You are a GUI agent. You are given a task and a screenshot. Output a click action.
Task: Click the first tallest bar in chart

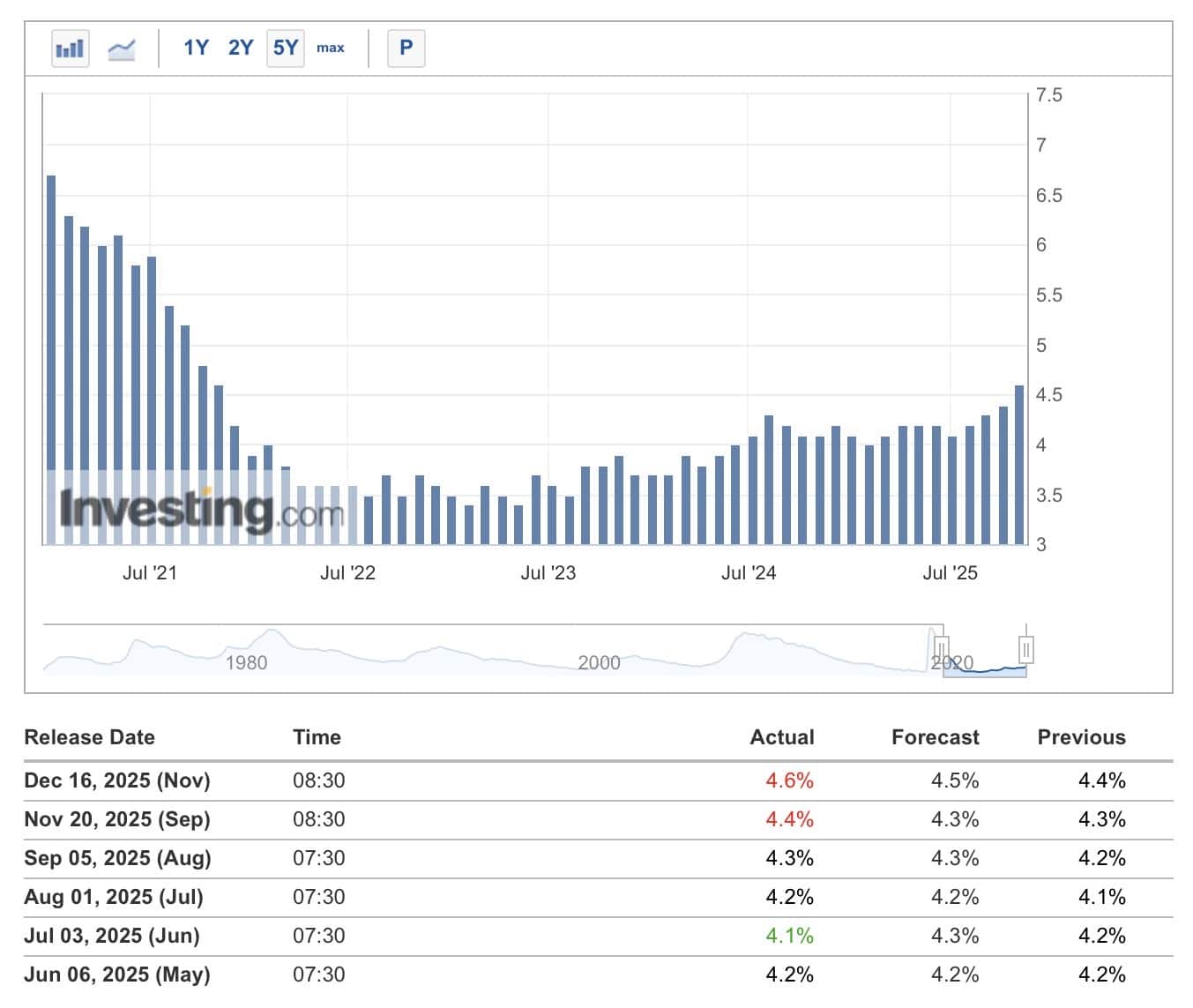click(51, 360)
